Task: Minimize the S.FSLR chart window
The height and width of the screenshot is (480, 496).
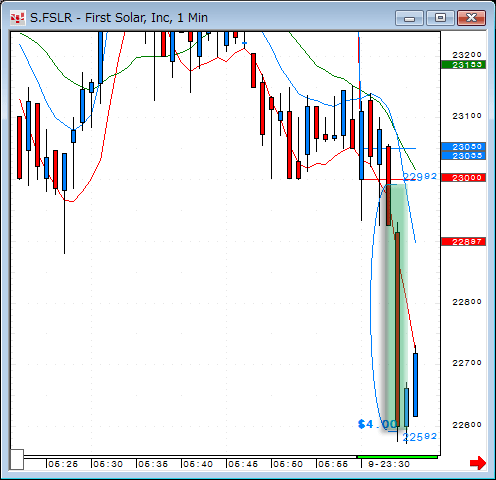Action: [409, 18]
